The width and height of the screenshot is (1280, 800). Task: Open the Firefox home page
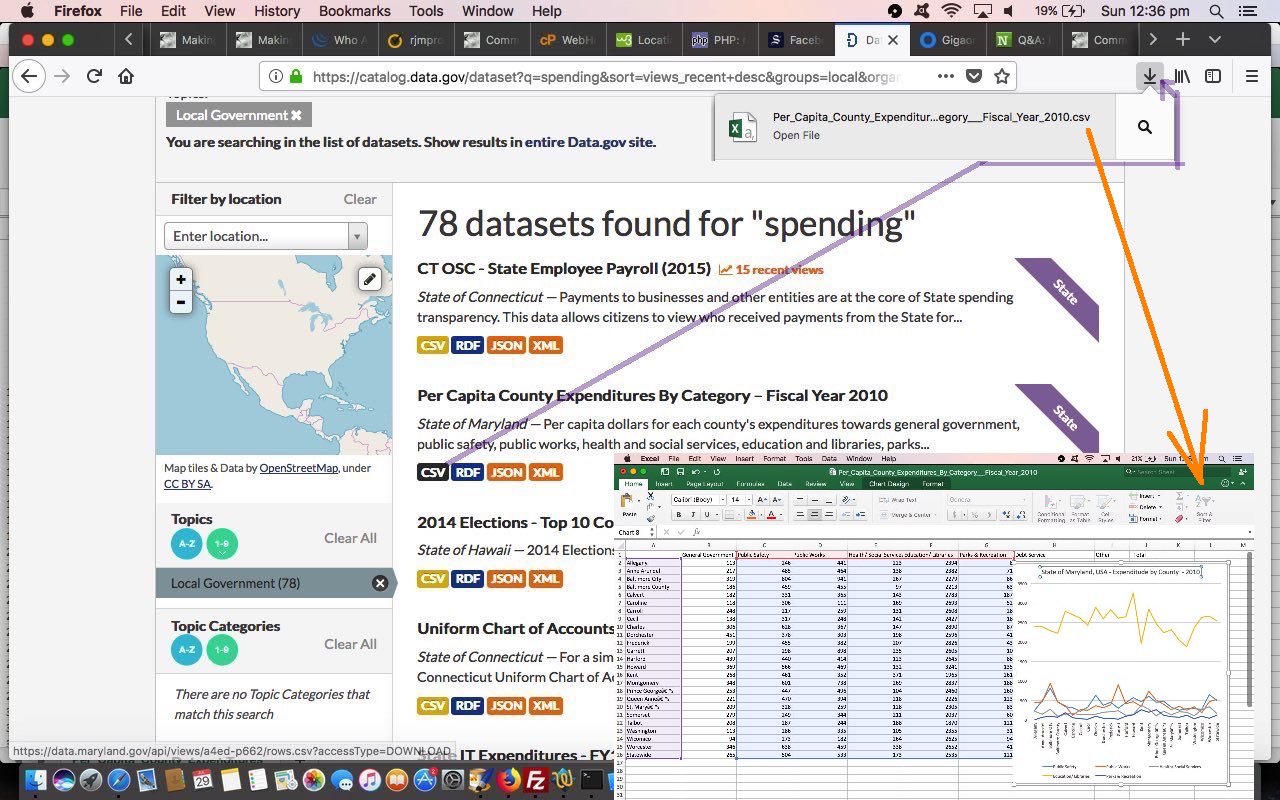(x=126, y=76)
